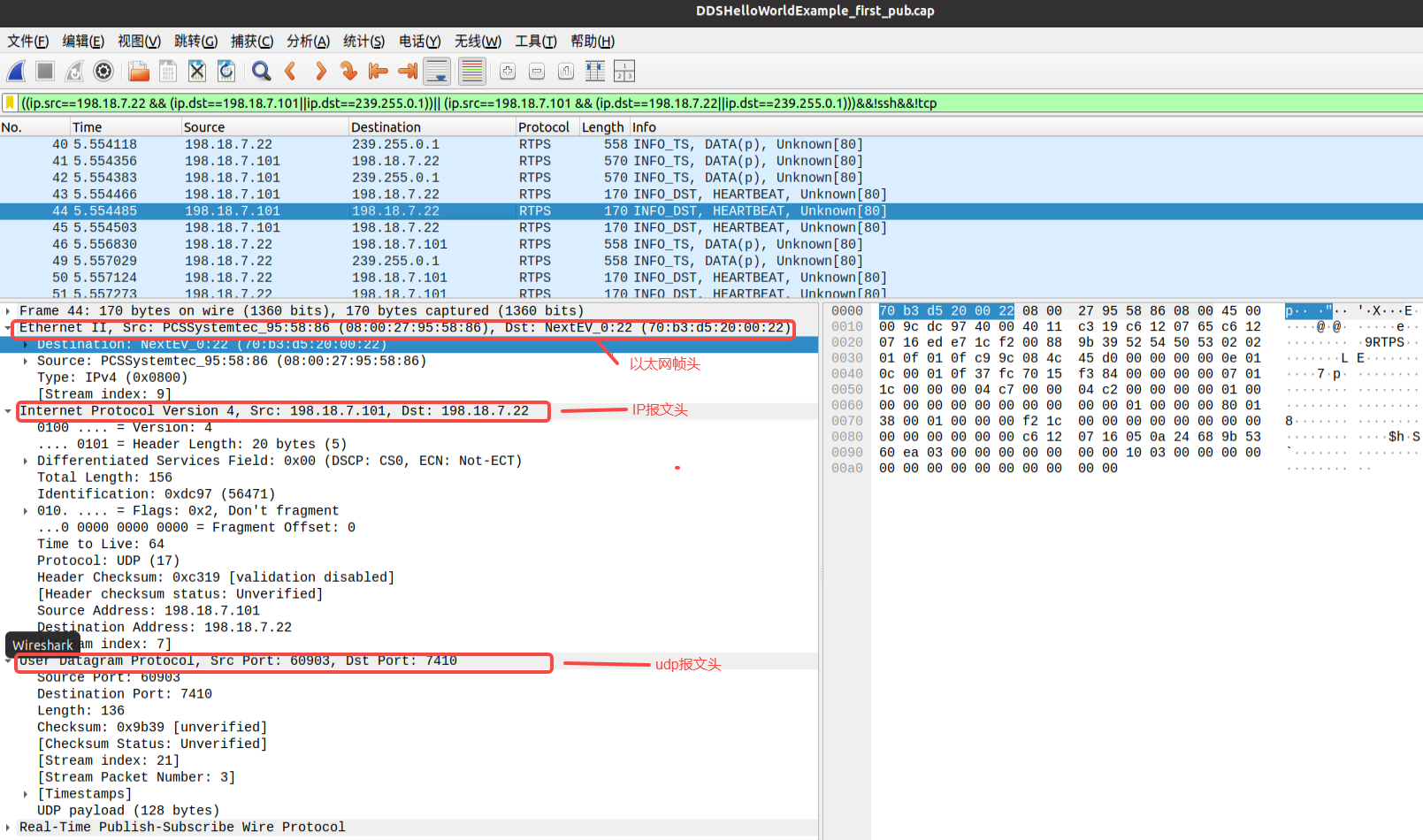Select packet 42 at time 5.554383
The image size is (1423, 840).
[711, 178]
